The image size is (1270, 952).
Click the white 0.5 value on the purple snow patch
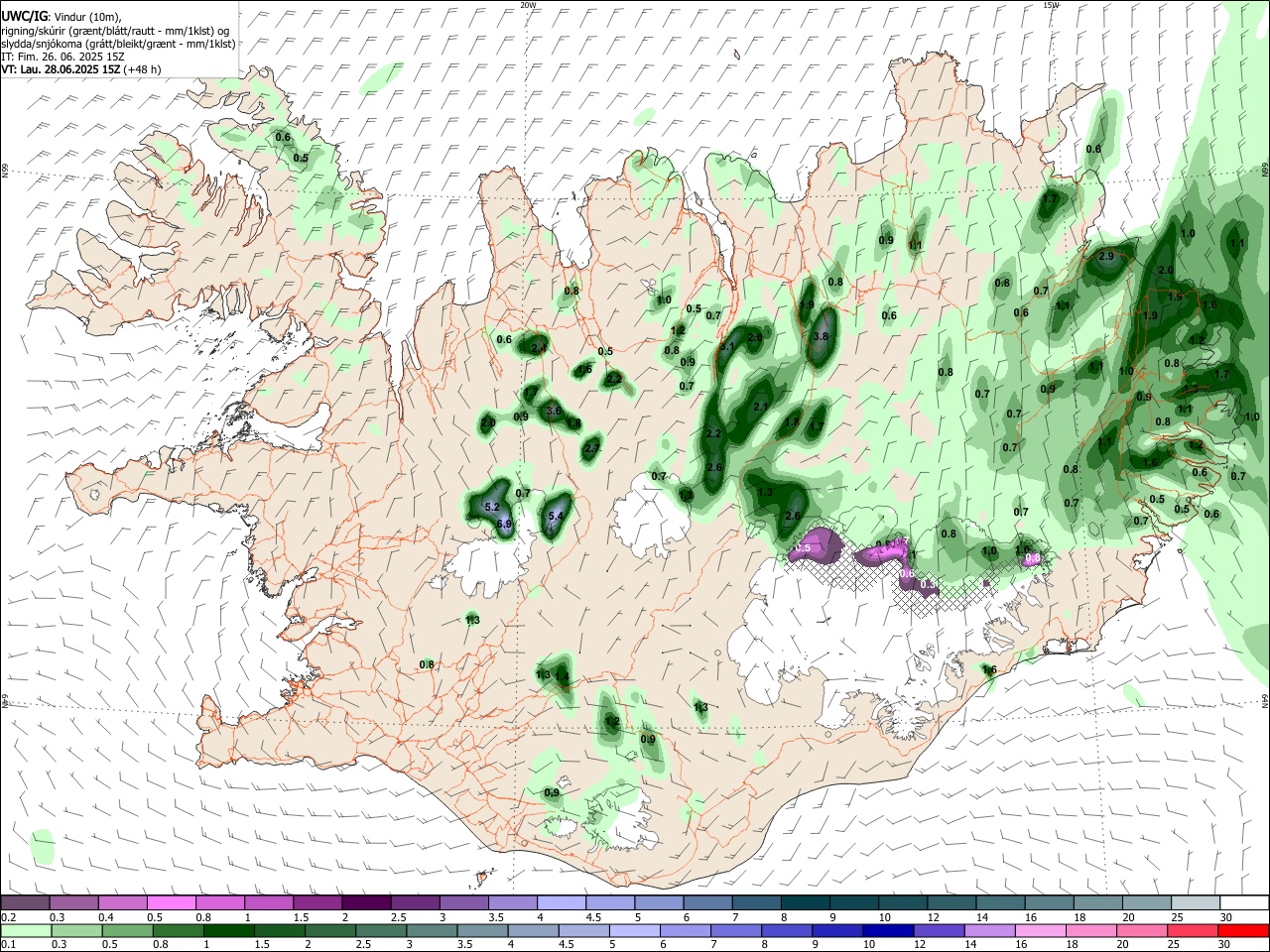pyautogui.click(x=804, y=547)
